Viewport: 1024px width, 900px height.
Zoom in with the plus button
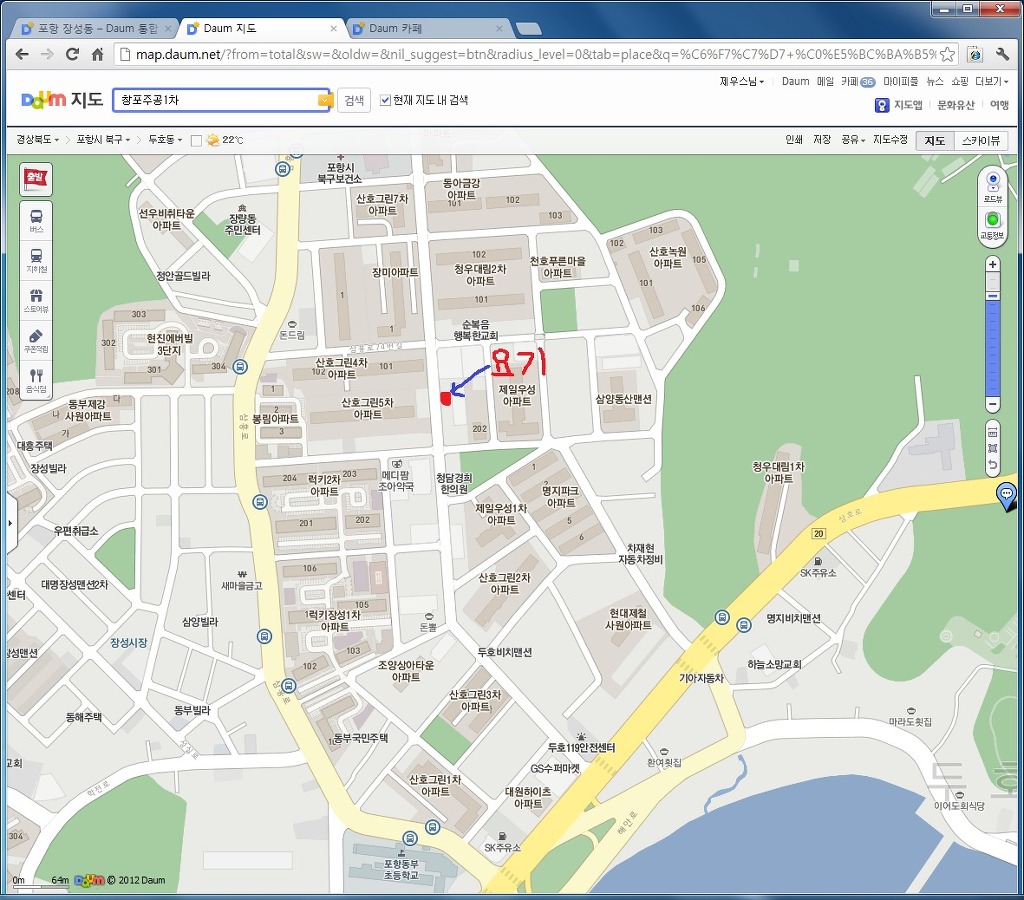(x=993, y=265)
